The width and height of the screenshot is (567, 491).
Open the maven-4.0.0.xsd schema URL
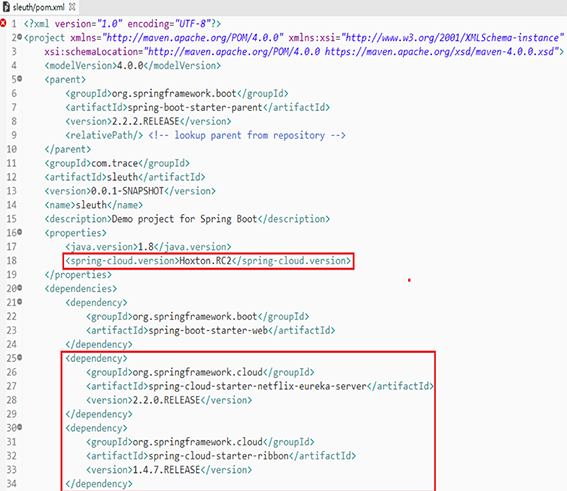tap(439, 52)
